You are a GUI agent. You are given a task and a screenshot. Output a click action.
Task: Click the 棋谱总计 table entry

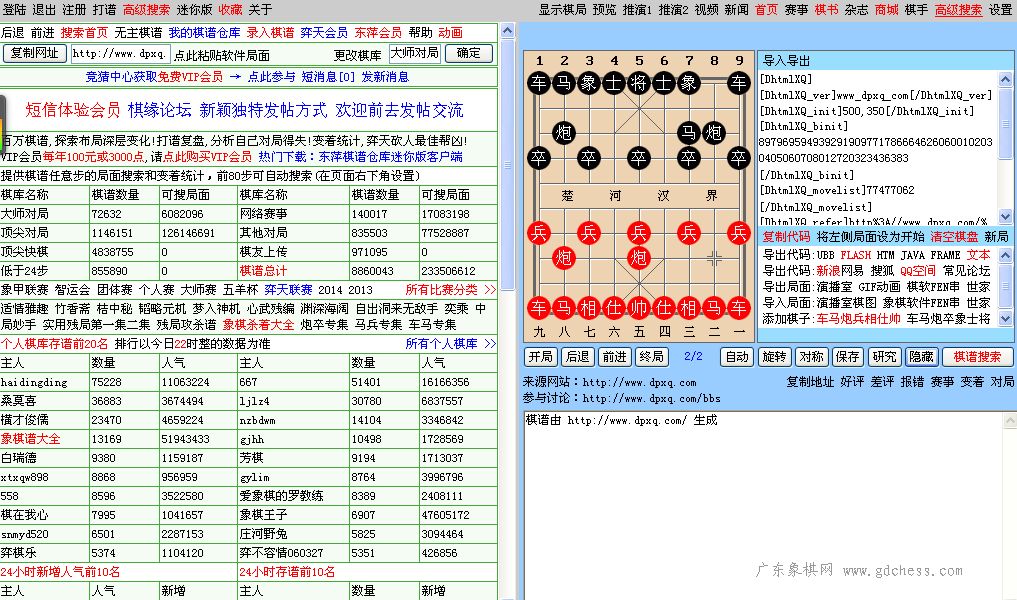point(263,271)
